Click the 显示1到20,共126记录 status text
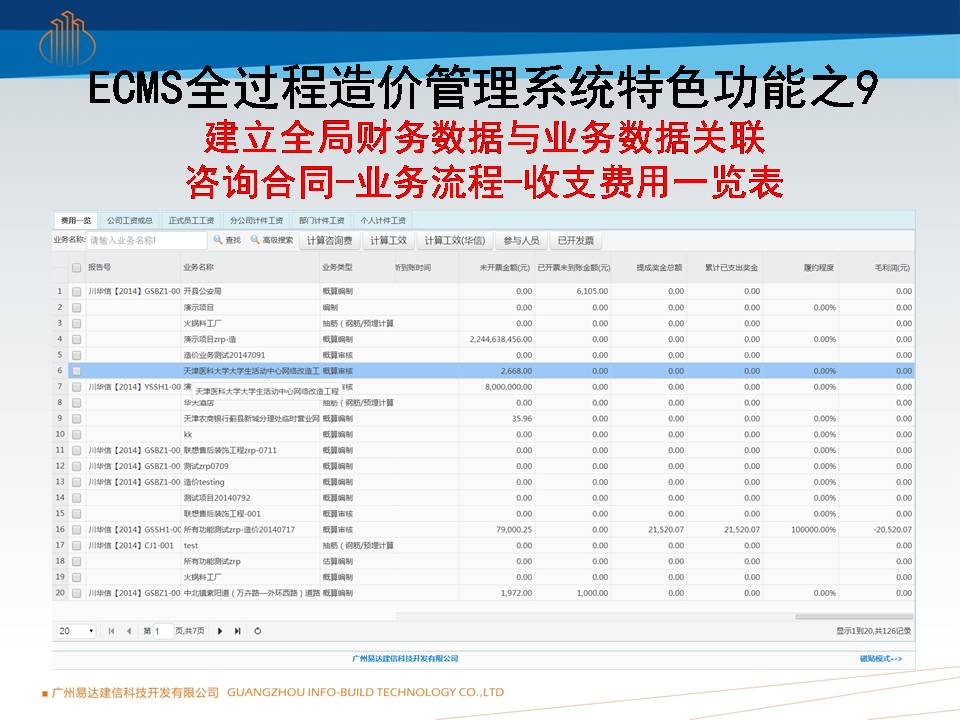The image size is (960, 720). click(874, 631)
